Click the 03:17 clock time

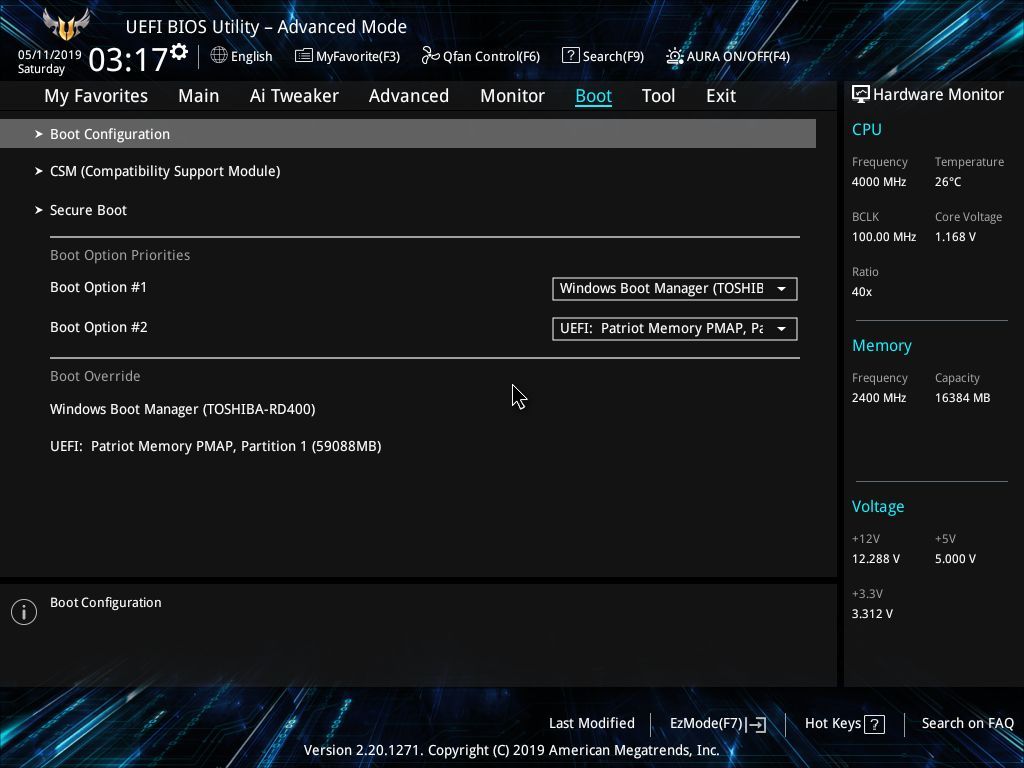pos(128,60)
